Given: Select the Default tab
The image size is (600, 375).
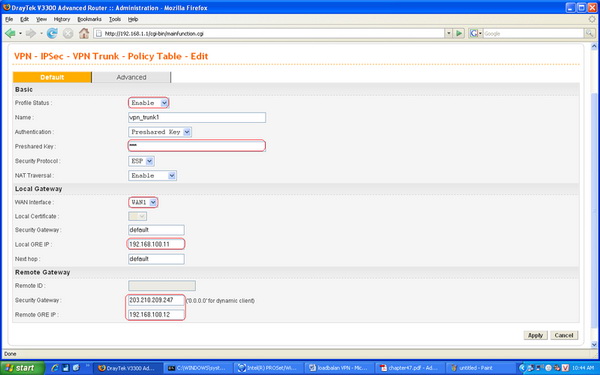Looking at the screenshot, I should (x=52, y=77).
